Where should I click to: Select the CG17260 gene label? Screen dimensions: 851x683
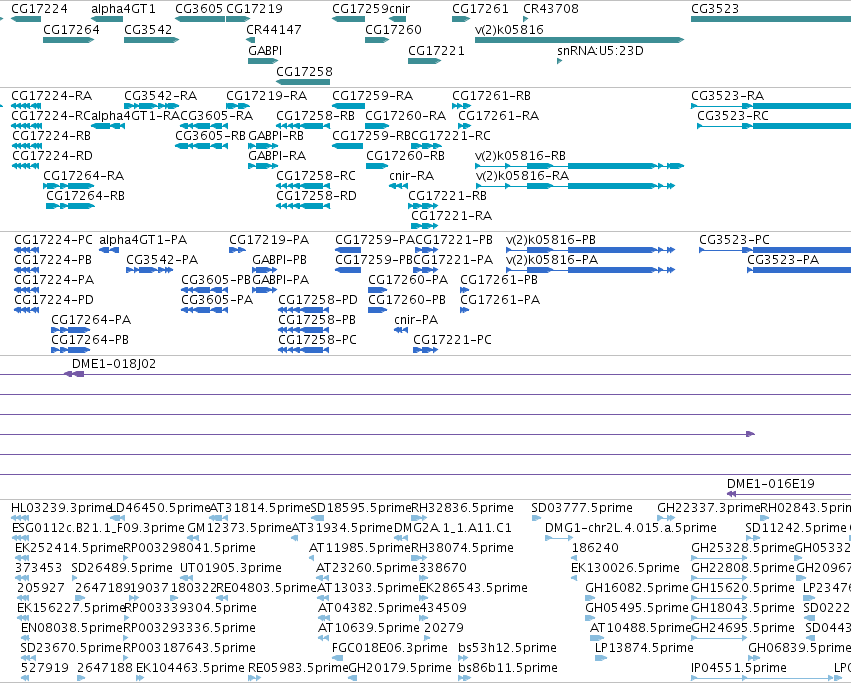(x=393, y=29)
